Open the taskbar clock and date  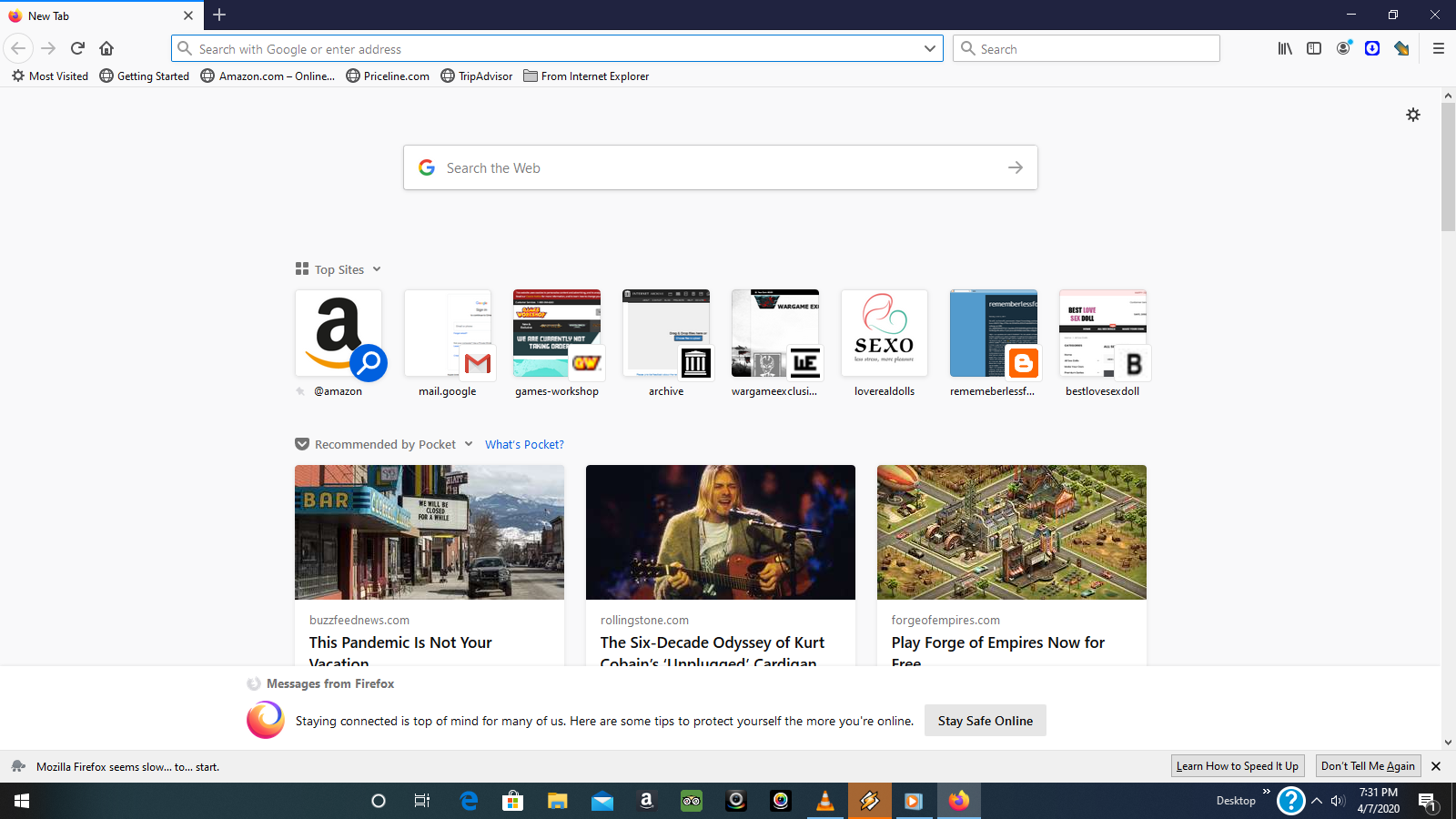[x=1378, y=801]
